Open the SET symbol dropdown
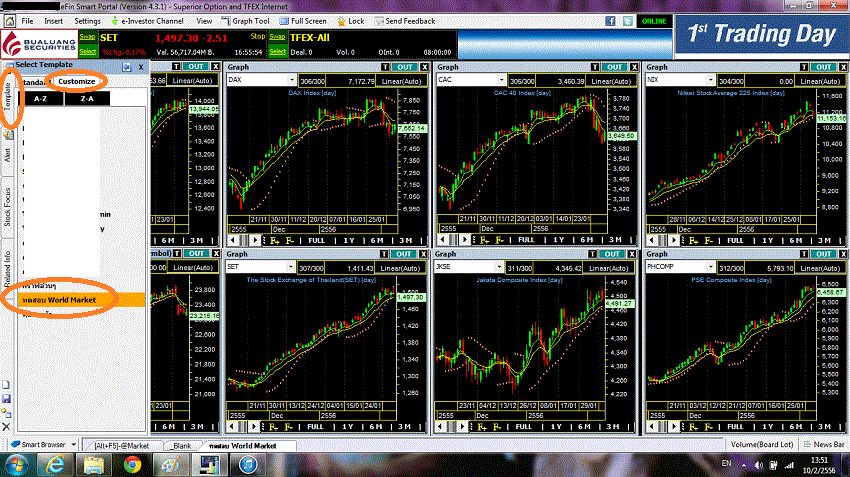850x477 pixels. (291, 267)
